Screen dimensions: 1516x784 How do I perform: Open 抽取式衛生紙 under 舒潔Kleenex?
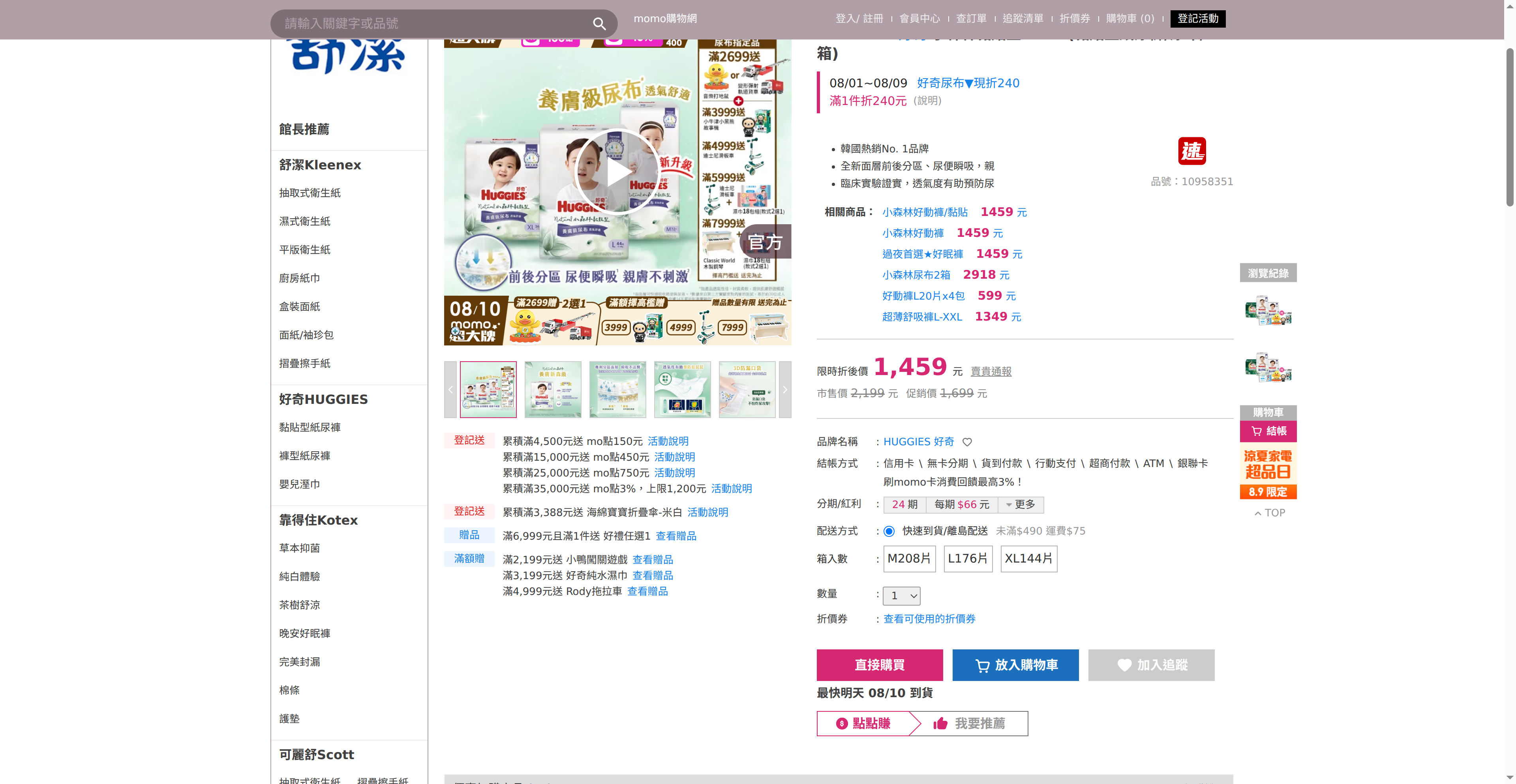[310, 193]
